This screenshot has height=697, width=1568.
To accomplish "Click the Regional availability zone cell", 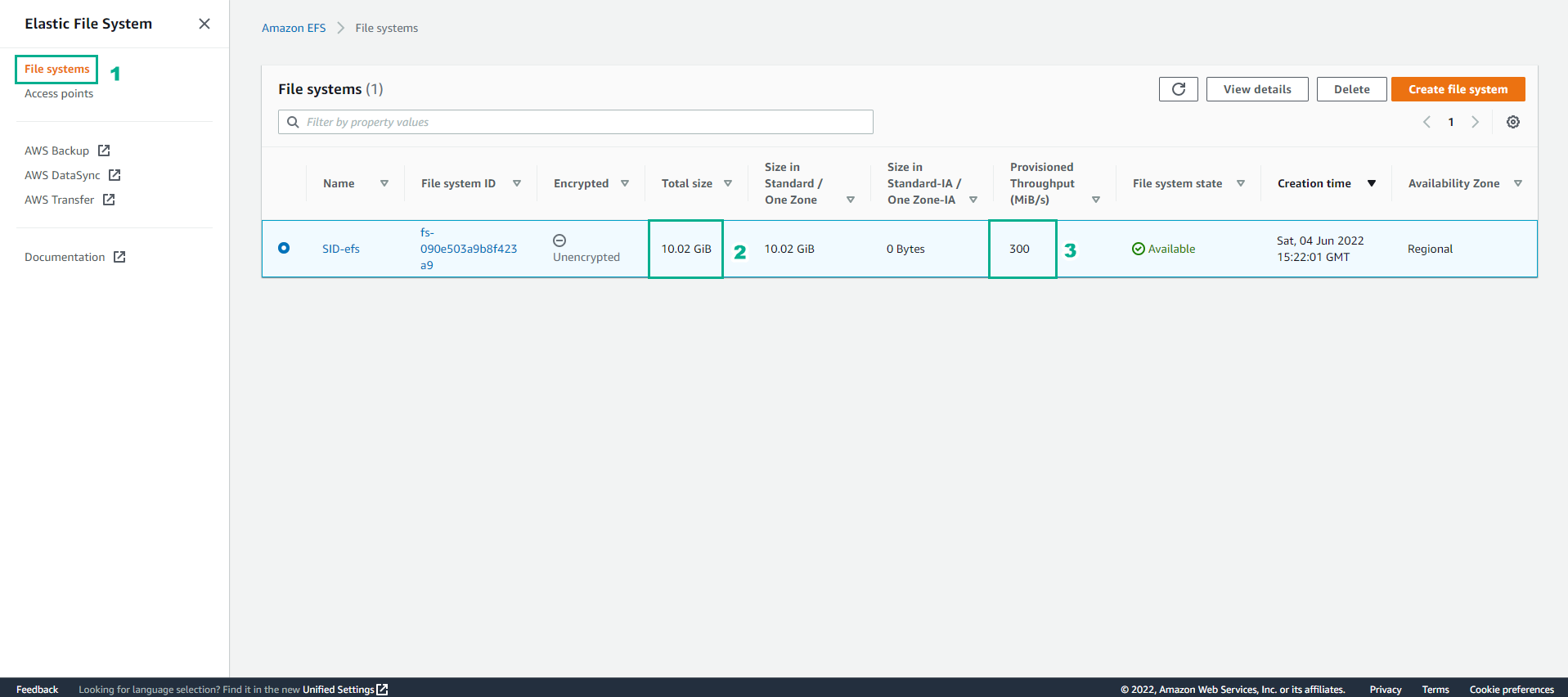I will tap(1430, 249).
